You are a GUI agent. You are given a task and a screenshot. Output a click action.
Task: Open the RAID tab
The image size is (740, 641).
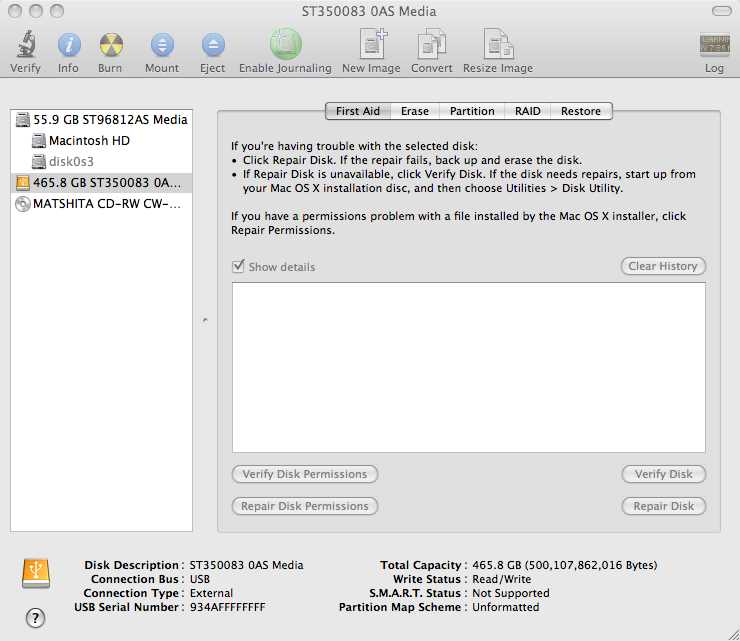tap(528, 111)
